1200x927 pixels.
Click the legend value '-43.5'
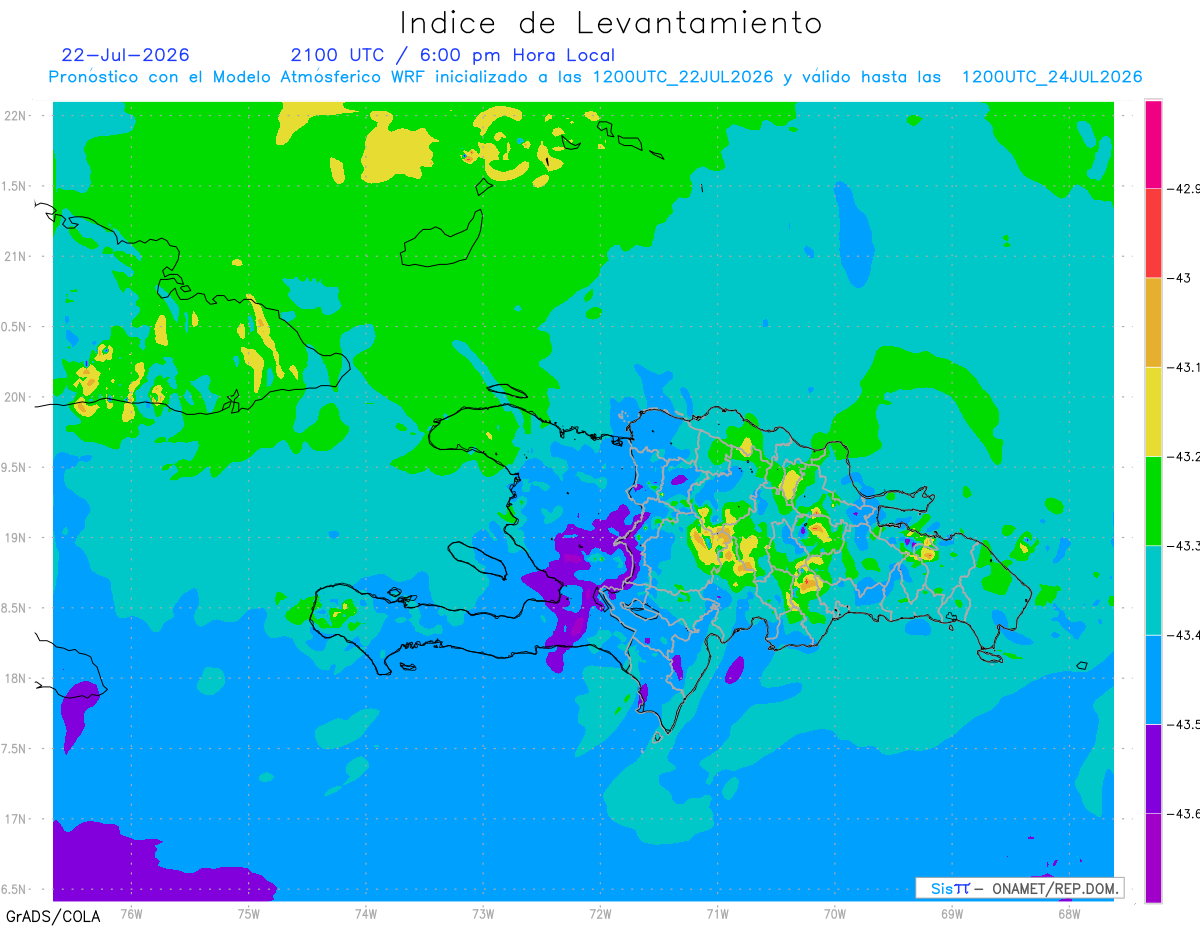click(x=1184, y=724)
